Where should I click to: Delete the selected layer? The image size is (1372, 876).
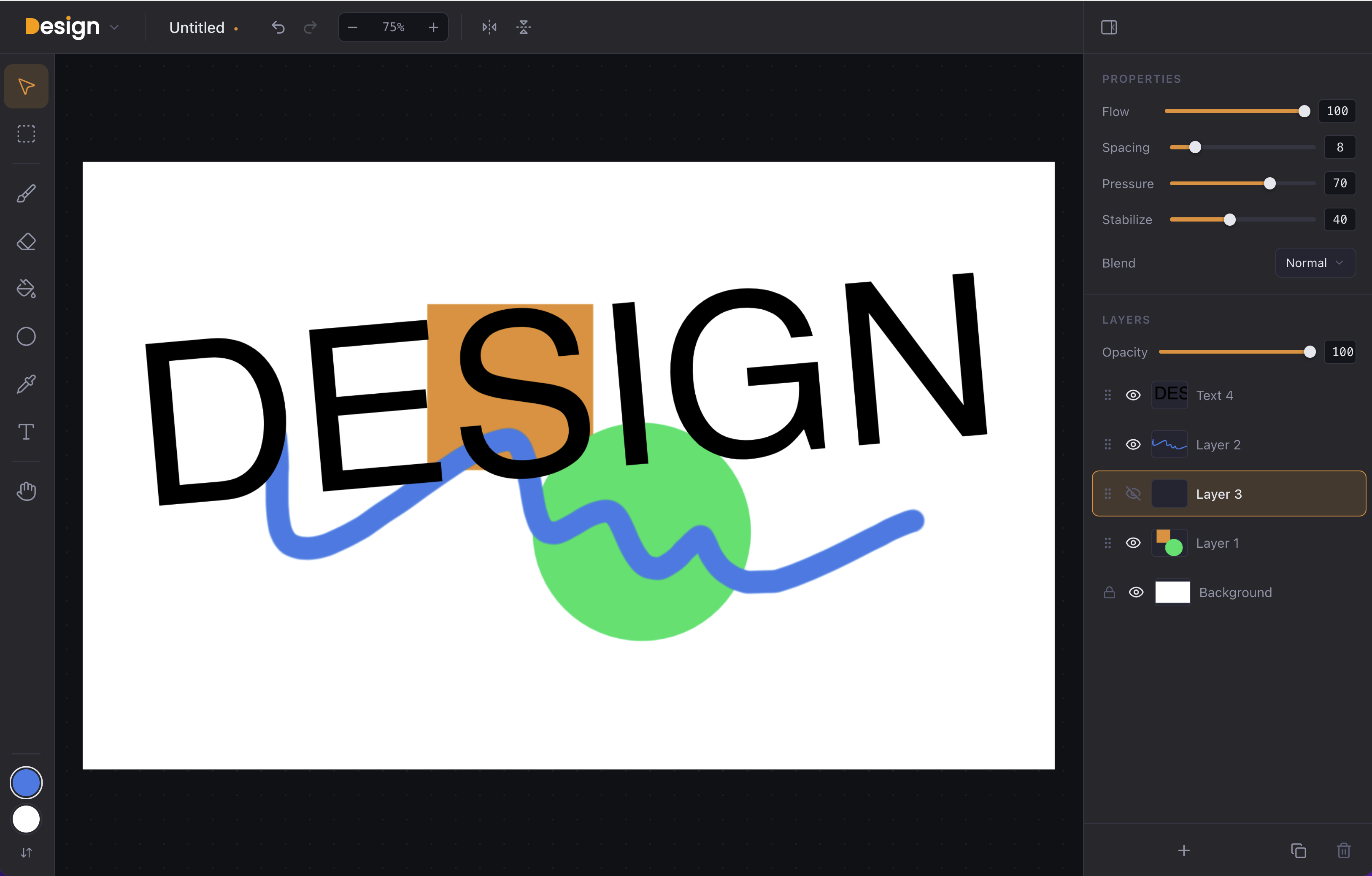click(x=1344, y=851)
